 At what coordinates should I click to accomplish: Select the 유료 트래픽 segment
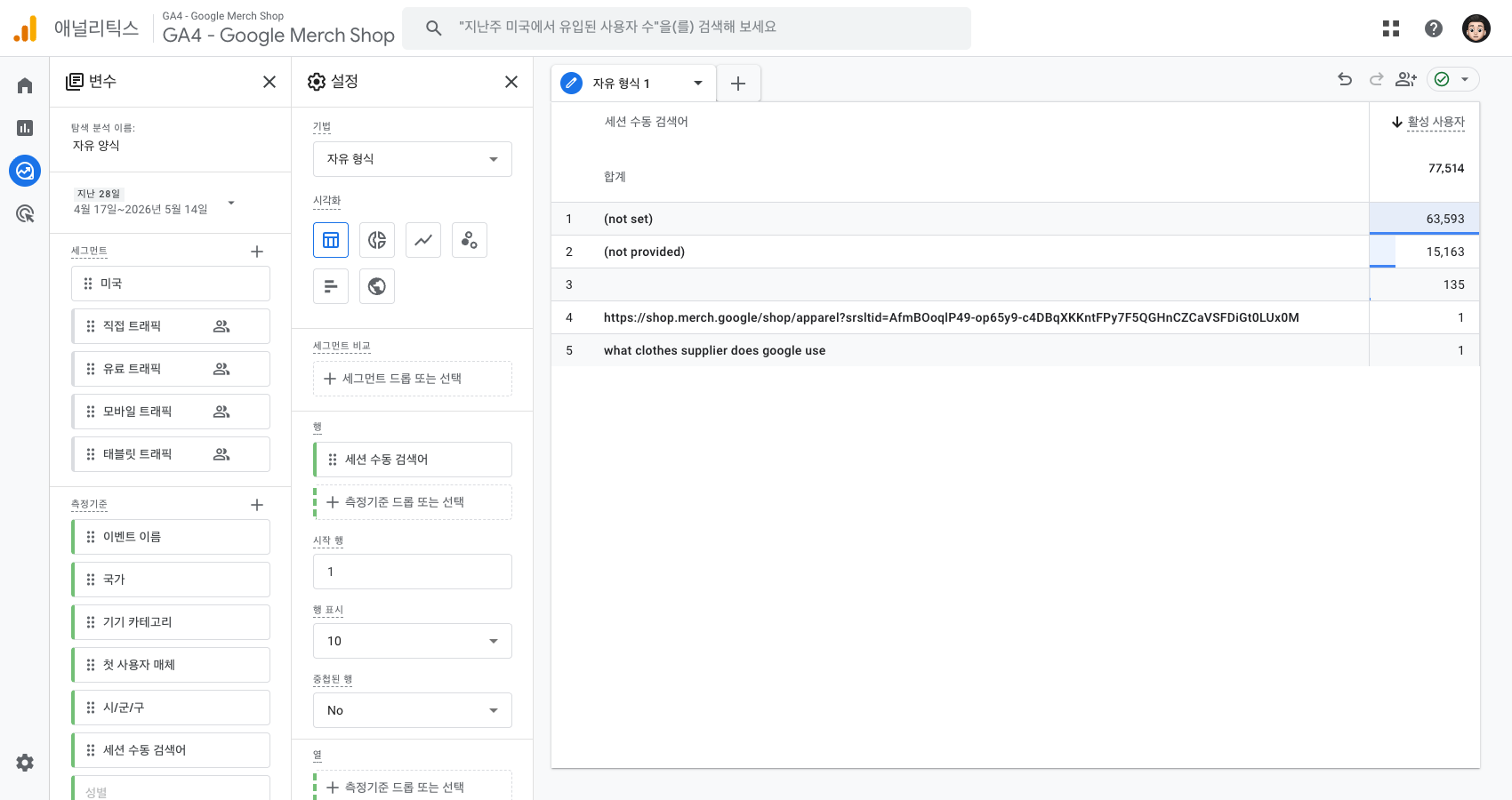coord(171,369)
